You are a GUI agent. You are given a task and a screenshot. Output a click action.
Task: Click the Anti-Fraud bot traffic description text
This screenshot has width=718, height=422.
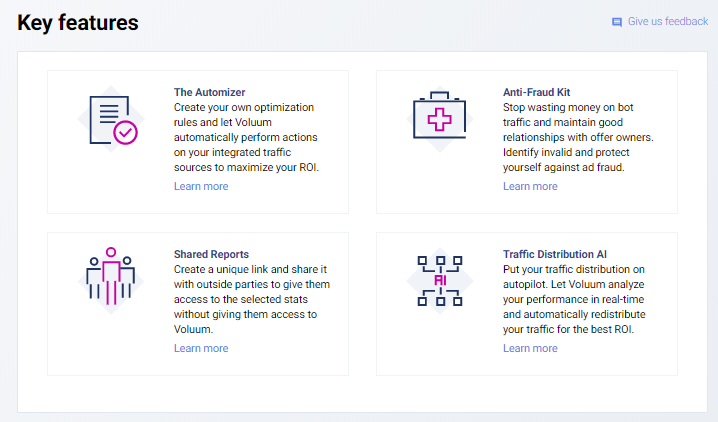coord(578,137)
